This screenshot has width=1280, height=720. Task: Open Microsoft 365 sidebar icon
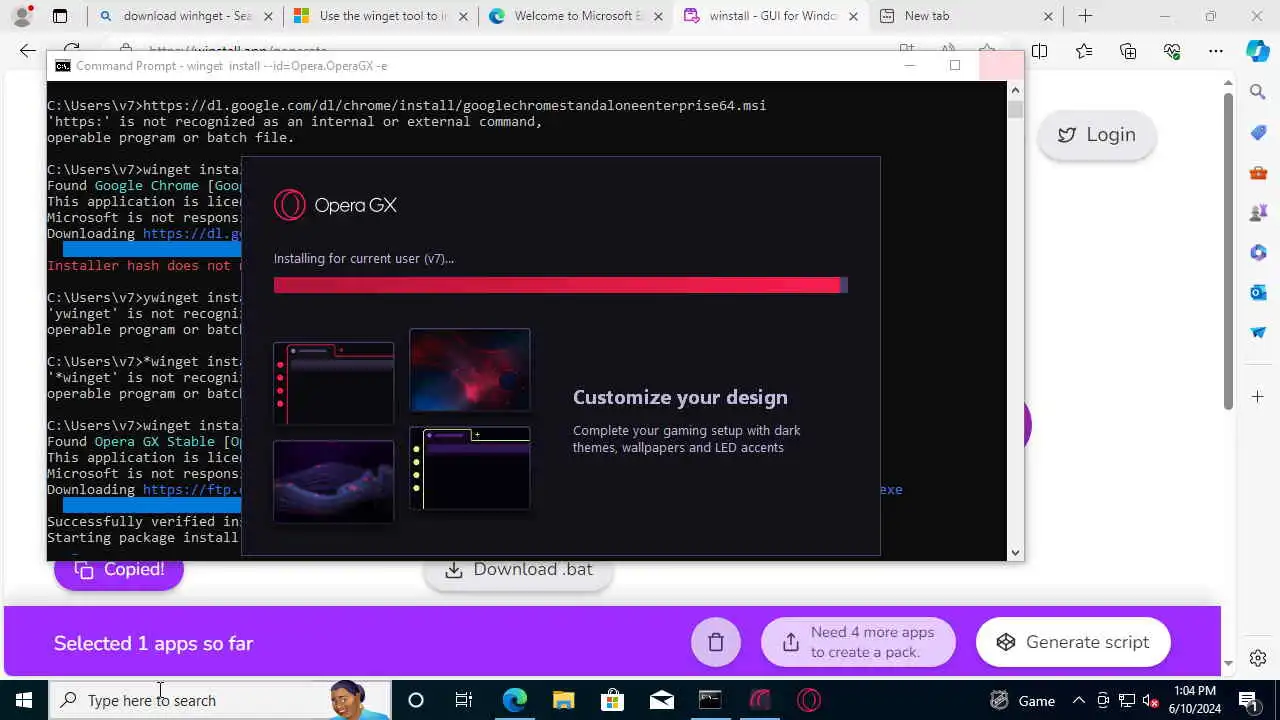pyautogui.click(x=1258, y=252)
